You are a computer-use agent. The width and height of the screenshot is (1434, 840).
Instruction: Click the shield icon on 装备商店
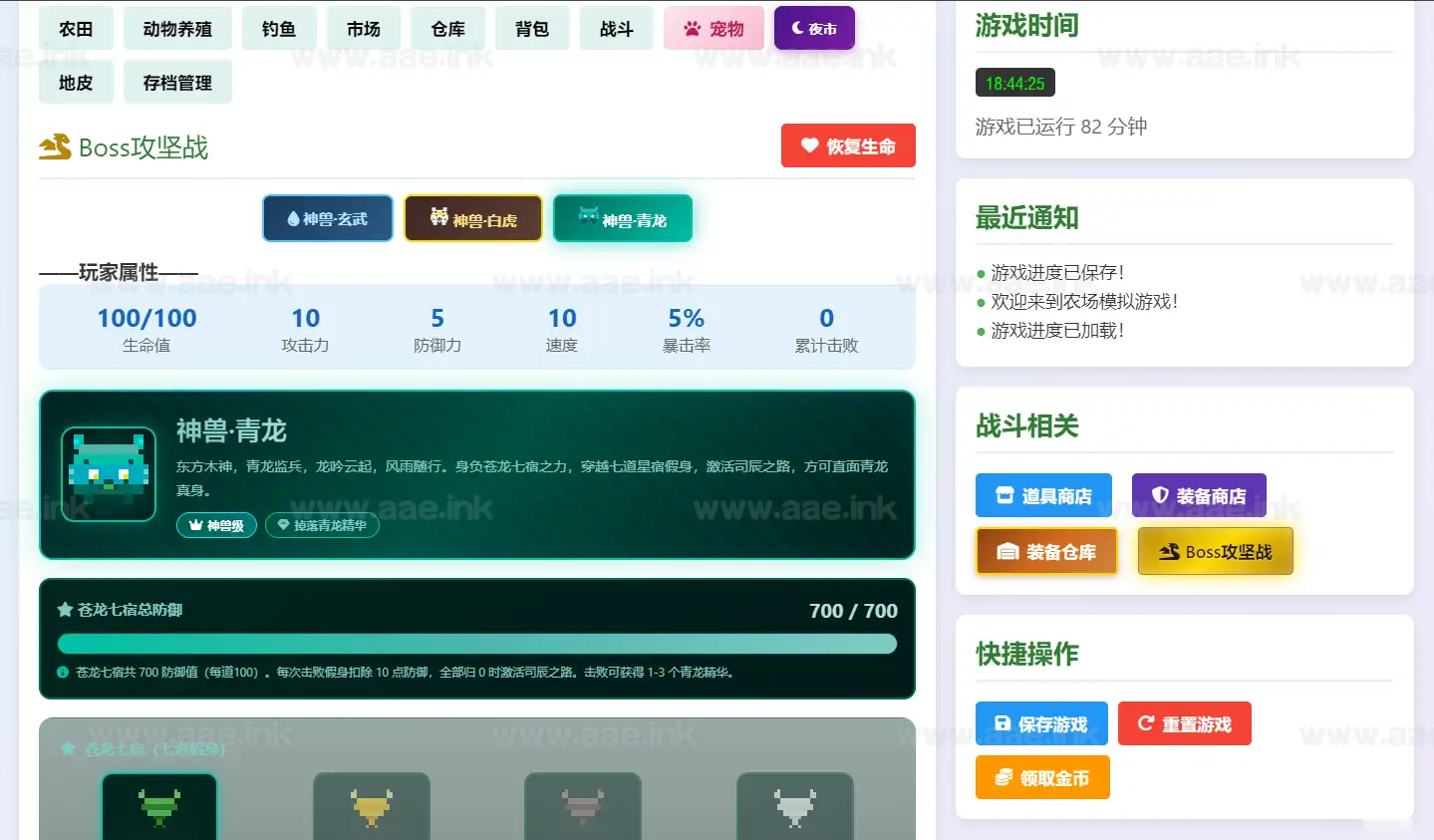pos(1160,495)
